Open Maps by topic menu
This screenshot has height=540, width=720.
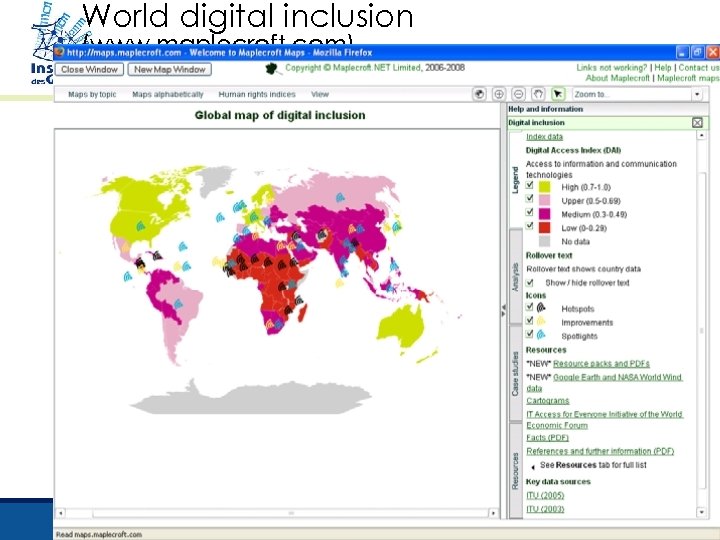click(92, 94)
